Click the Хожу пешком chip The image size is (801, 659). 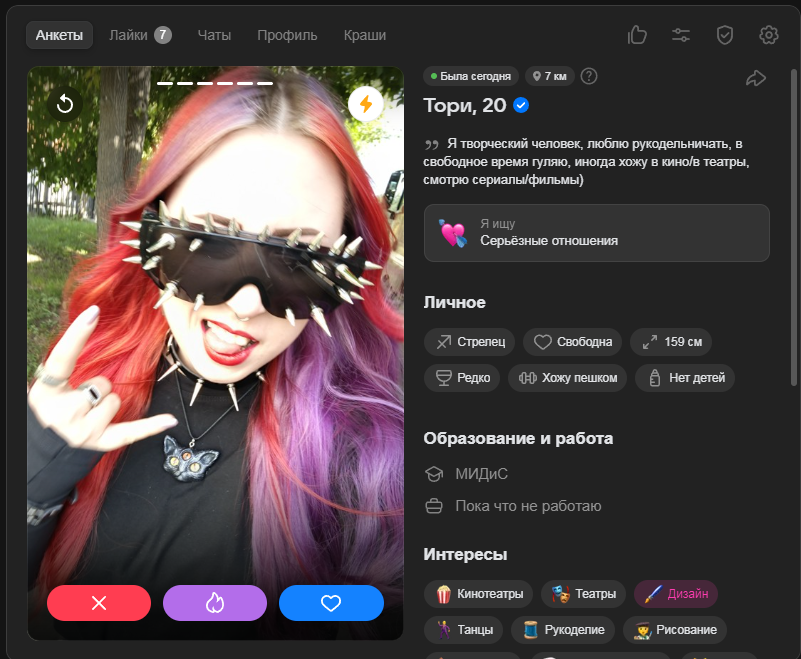tap(567, 378)
